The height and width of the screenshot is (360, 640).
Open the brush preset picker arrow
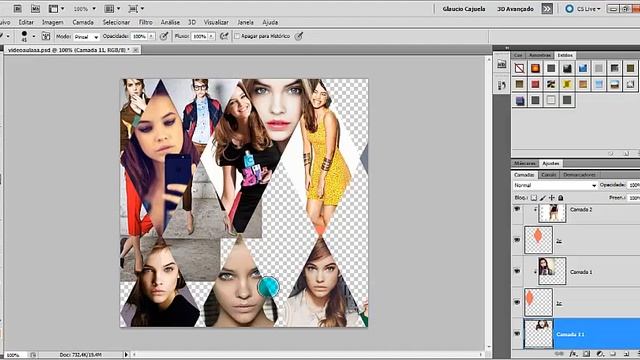coord(34,36)
